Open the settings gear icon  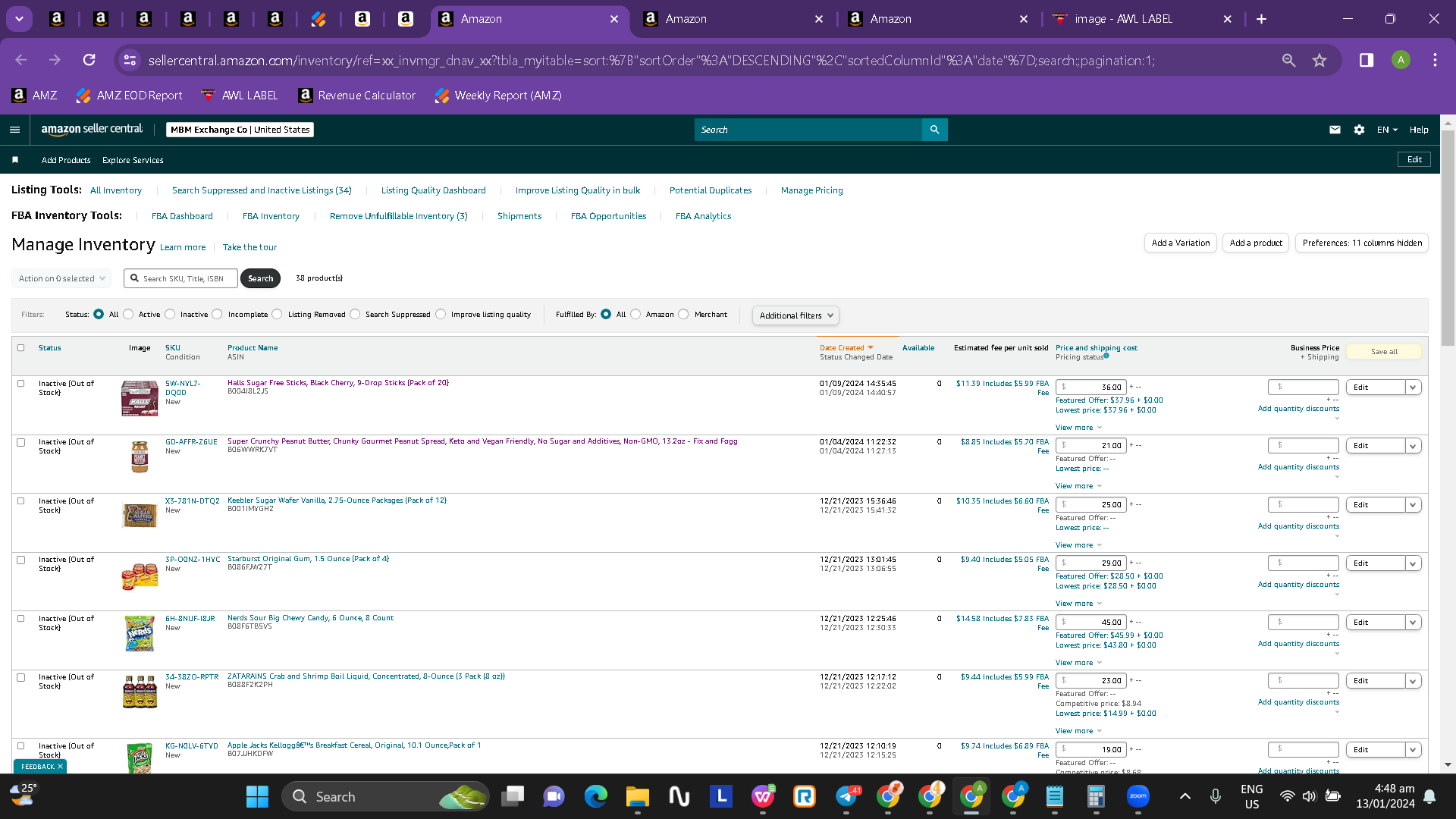pyautogui.click(x=1359, y=130)
